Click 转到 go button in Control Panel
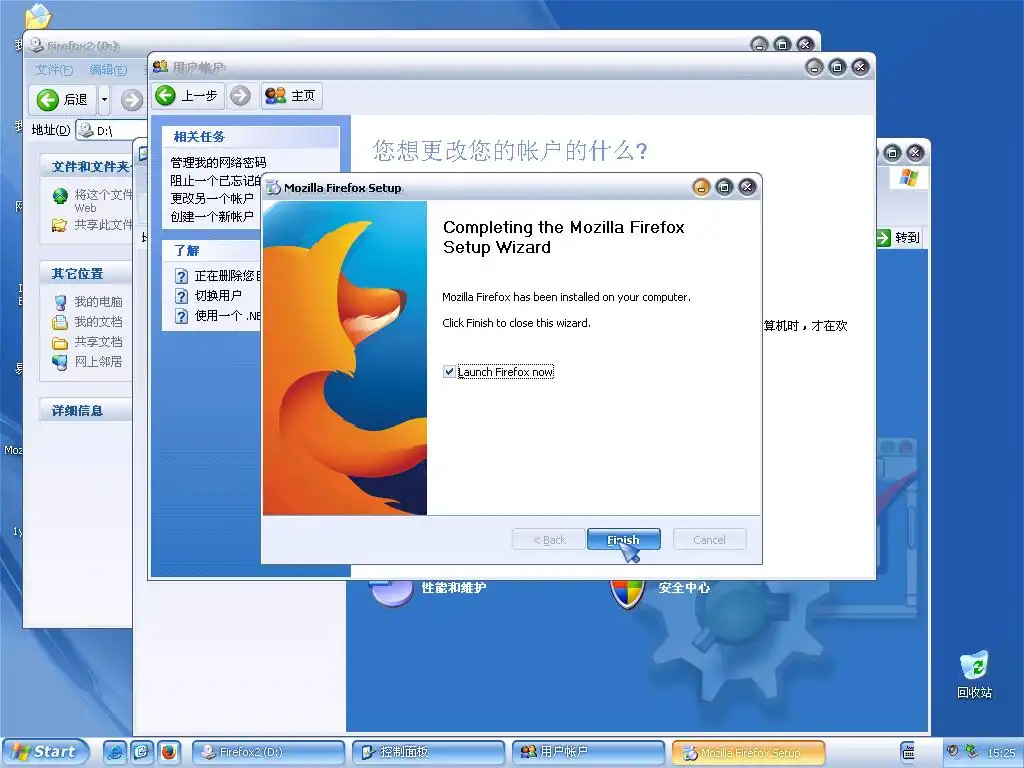The width and height of the screenshot is (1024, 768). 899,238
